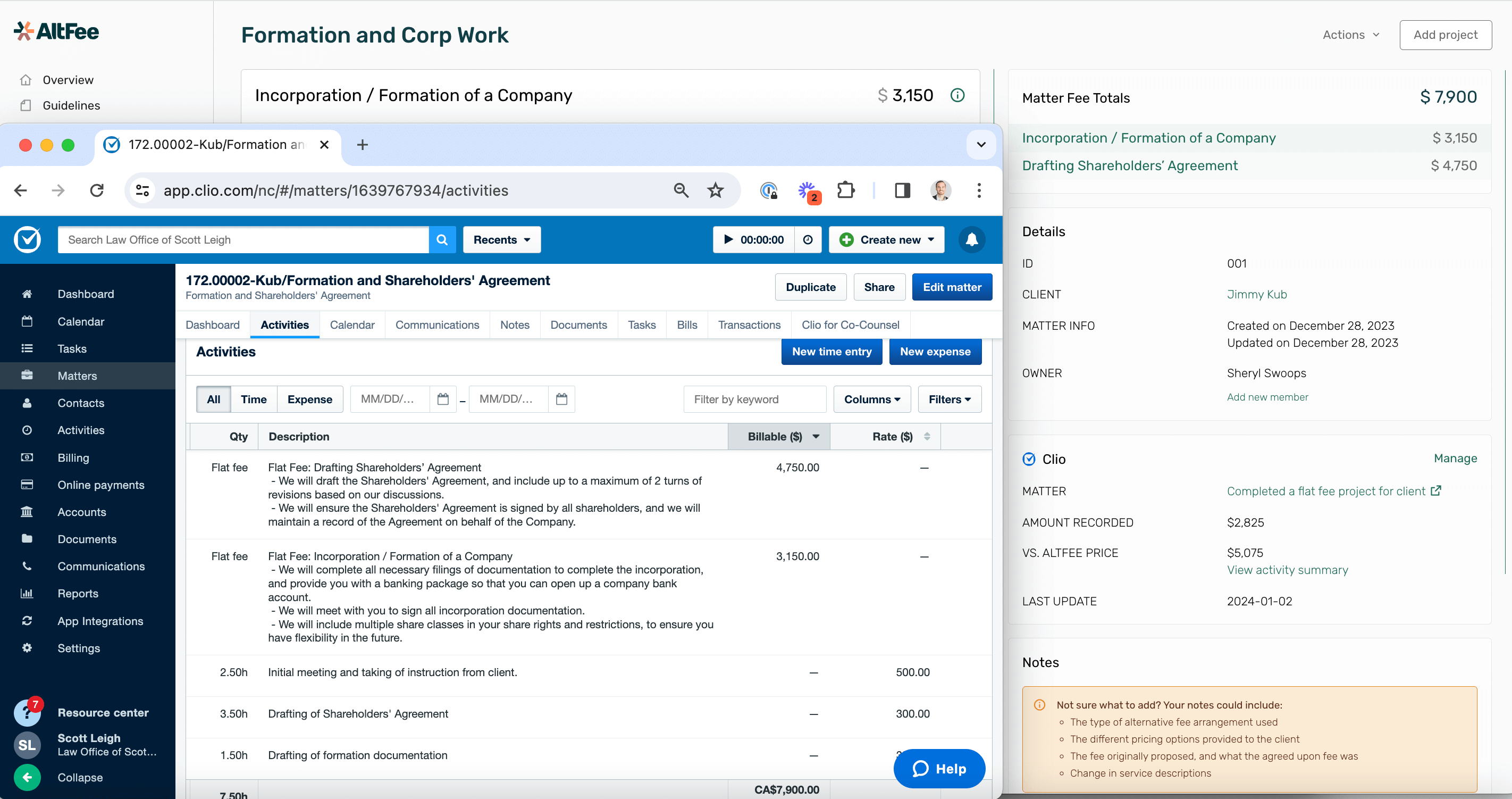The width and height of the screenshot is (1512, 799).
Task: Focus Filter by keyword field
Action: click(755, 399)
